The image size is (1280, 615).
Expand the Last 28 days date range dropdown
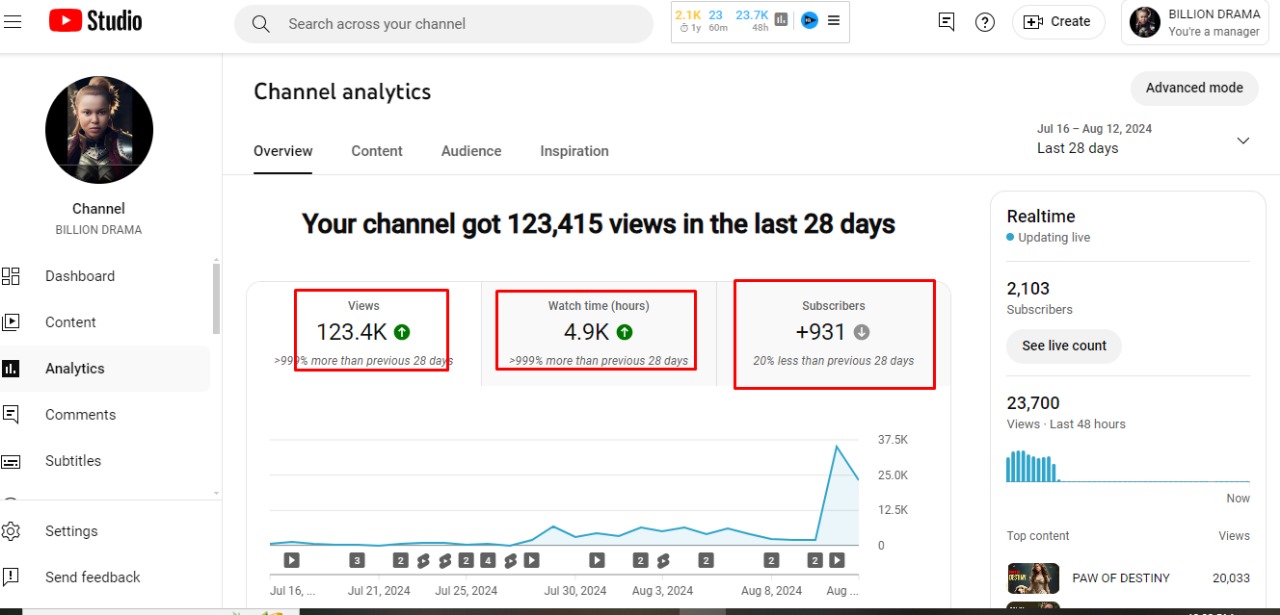pyautogui.click(x=1243, y=140)
